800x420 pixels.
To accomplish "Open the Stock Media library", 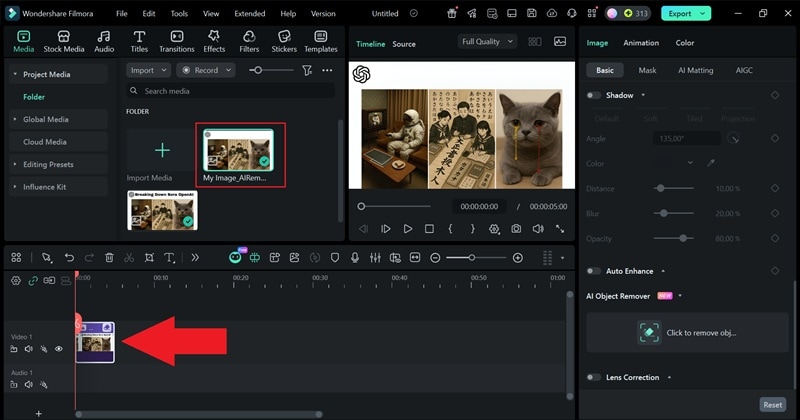I will click(x=64, y=41).
